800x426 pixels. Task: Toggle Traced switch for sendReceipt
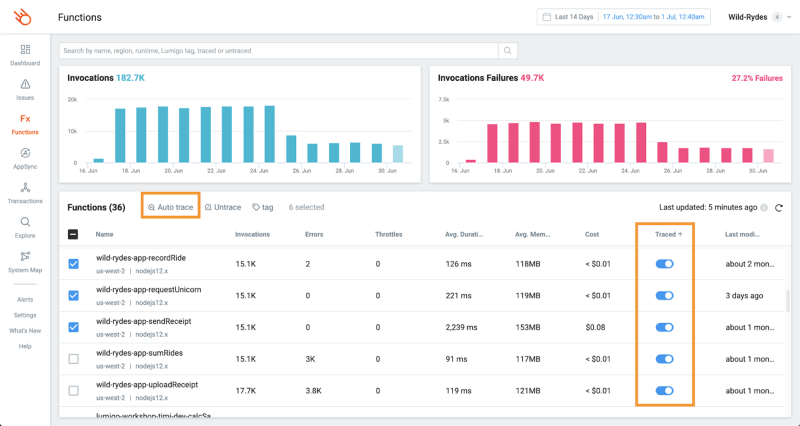pyautogui.click(x=664, y=327)
